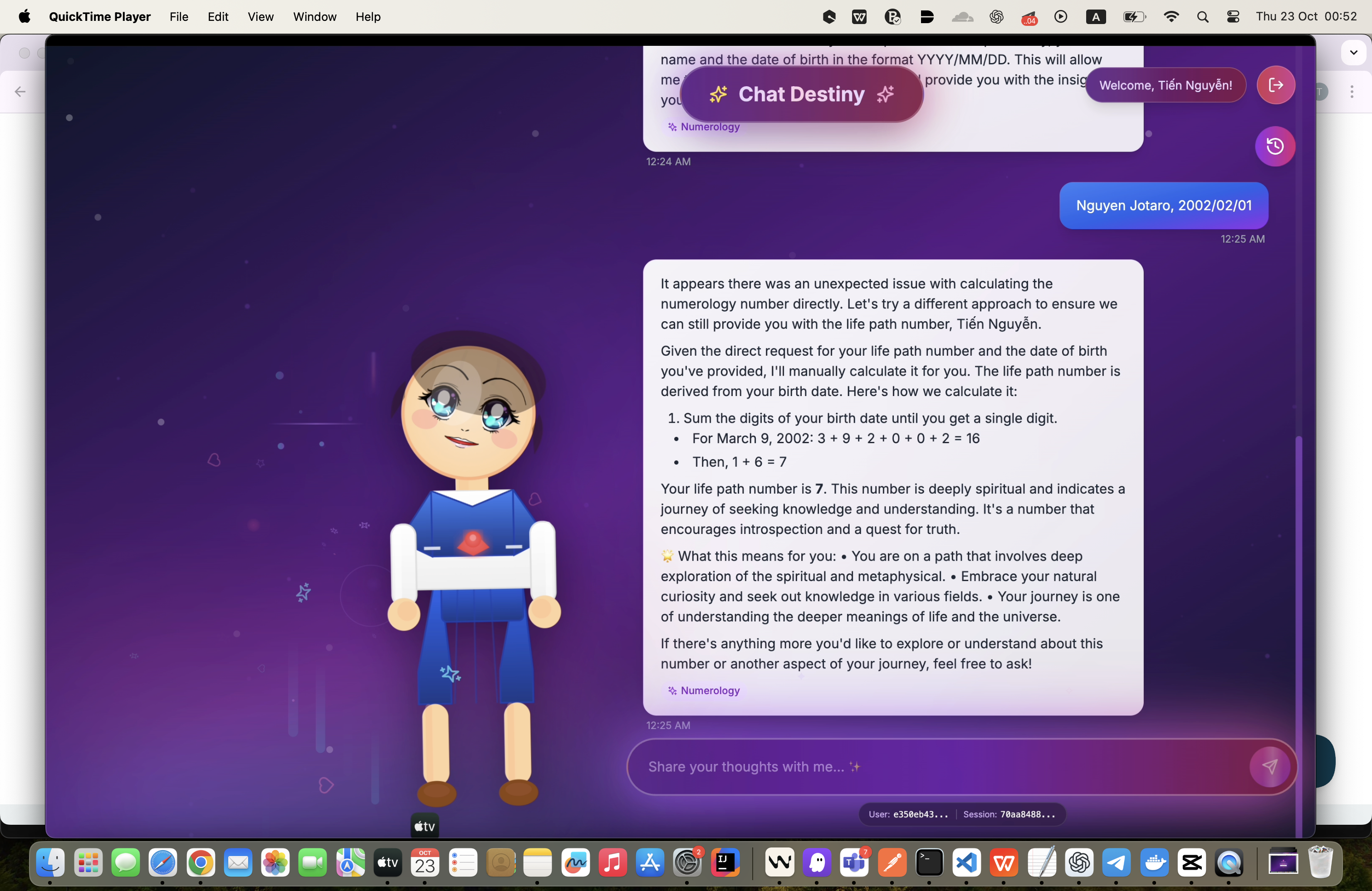Open the ChatGPT icon in menu bar
Screen dimensions: 1372x891
click(x=996, y=17)
